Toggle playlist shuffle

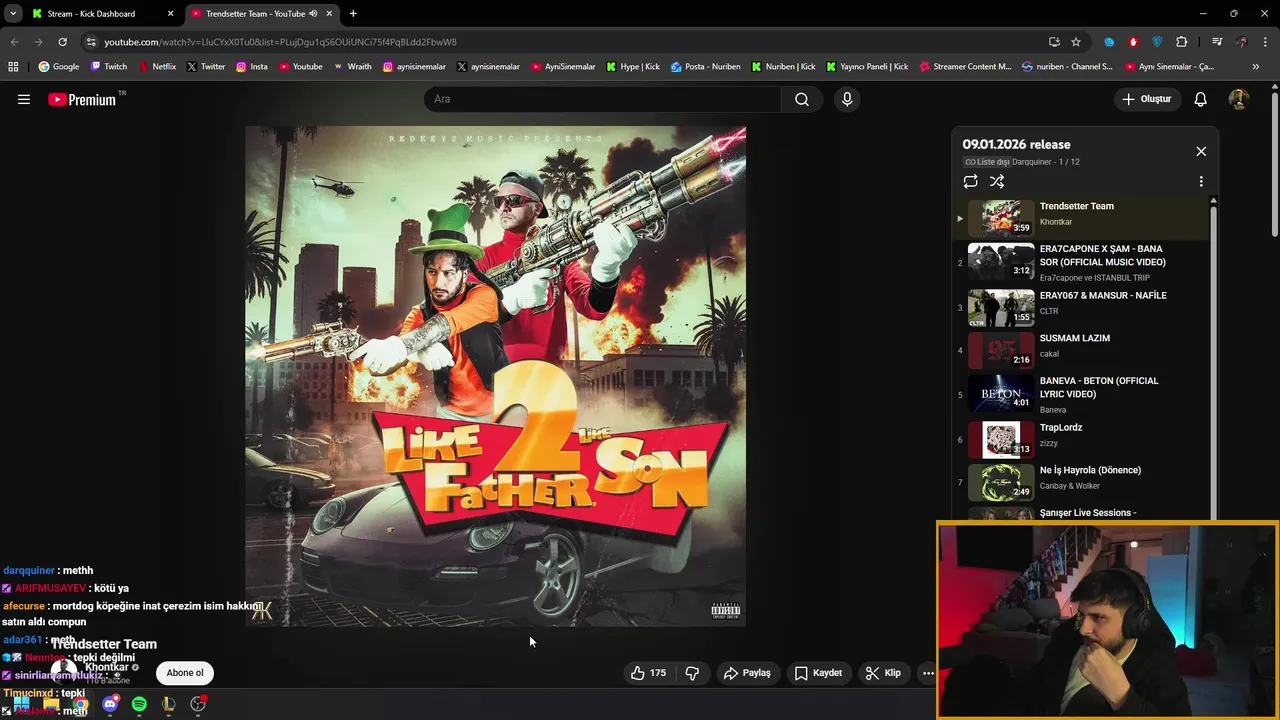(997, 181)
